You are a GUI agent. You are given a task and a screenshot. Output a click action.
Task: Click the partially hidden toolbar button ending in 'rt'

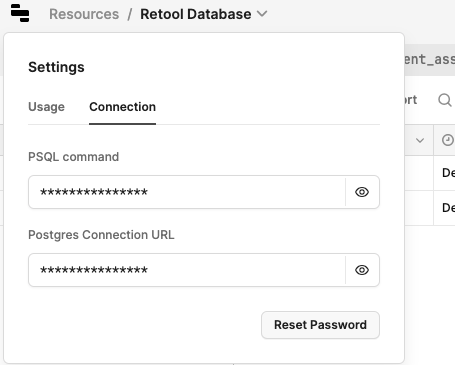click(411, 100)
